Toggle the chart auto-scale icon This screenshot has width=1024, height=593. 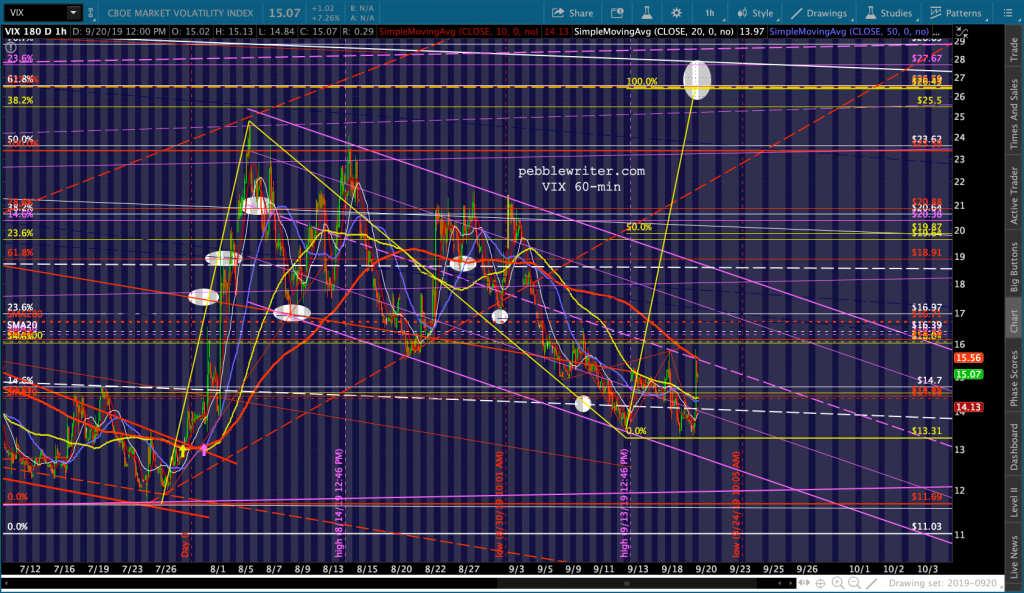[962, 32]
